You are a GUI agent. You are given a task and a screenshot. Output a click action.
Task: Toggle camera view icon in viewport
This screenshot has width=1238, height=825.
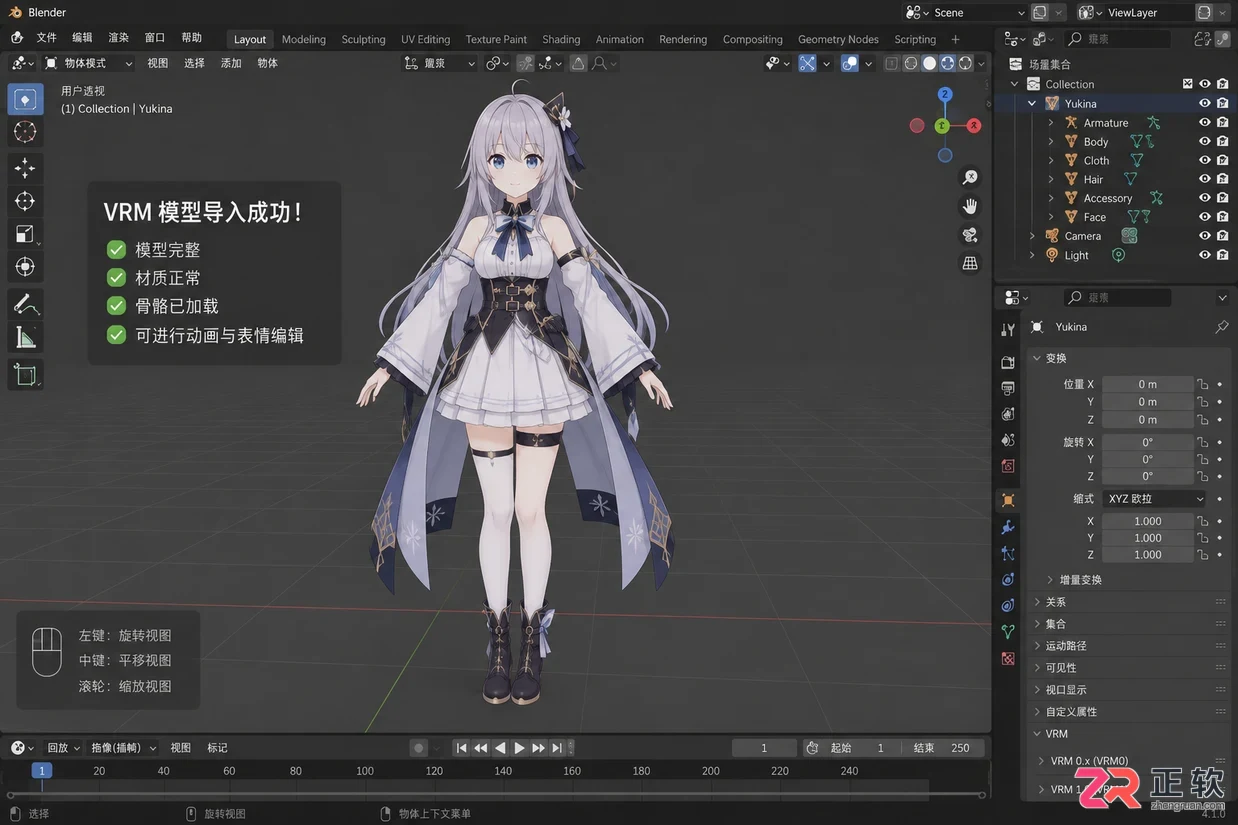(970, 235)
